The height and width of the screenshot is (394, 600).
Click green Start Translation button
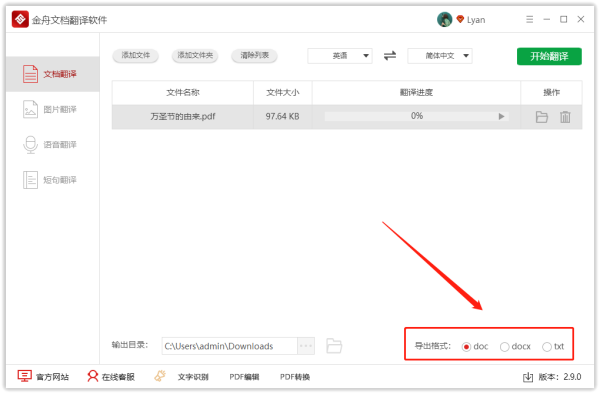coord(549,56)
